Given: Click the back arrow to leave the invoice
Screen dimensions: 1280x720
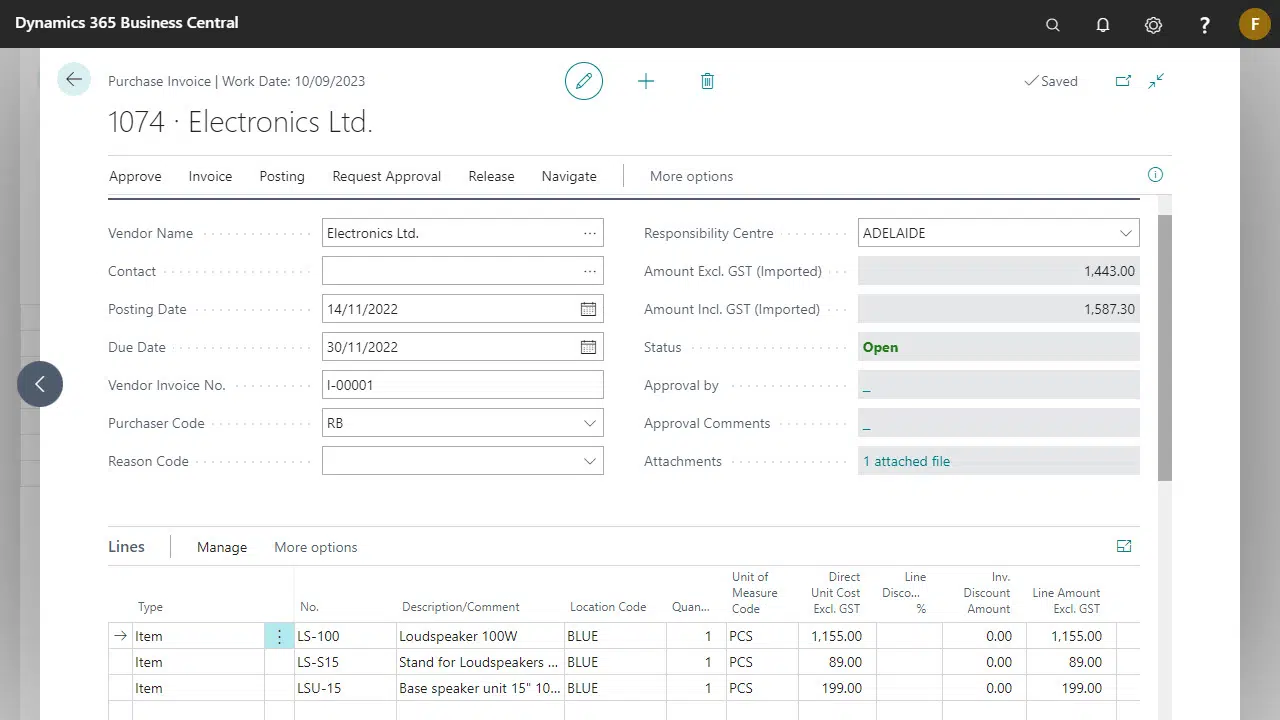Looking at the screenshot, I should pos(73,79).
